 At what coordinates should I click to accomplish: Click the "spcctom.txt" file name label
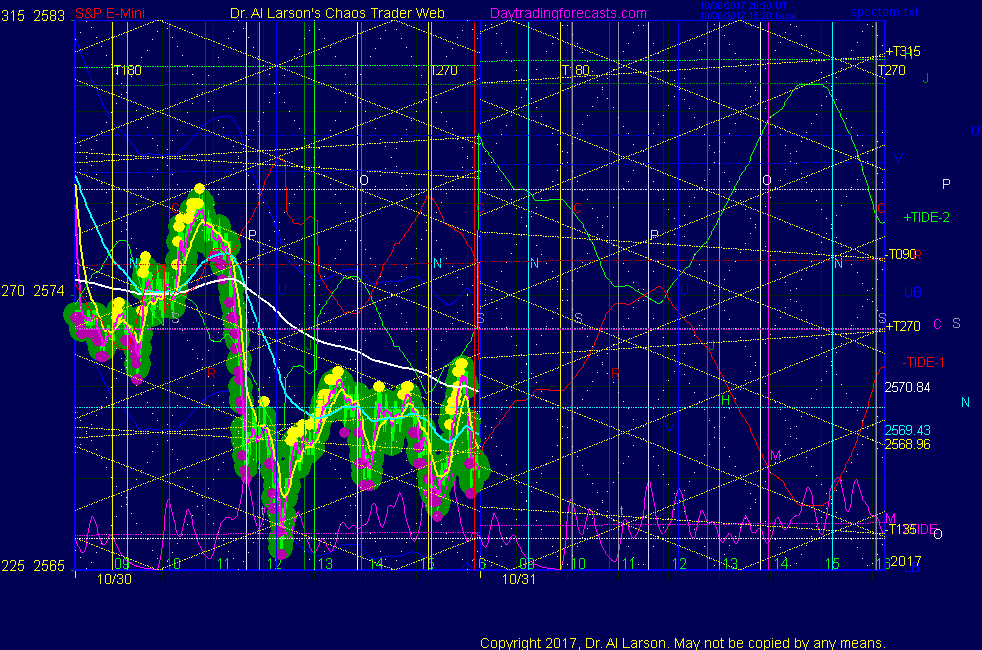click(884, 11)
